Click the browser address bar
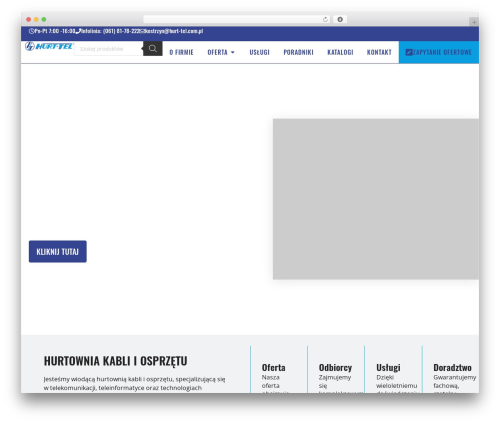The image size is (500, 423). click(237, 20)
